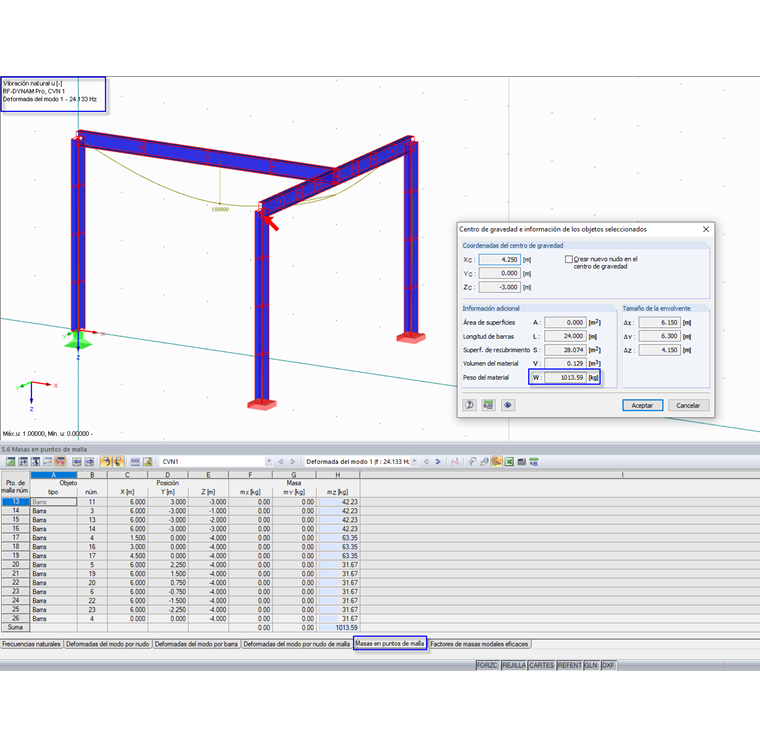Screen dimensions: 760x748
Task: Click the Zc coordinate field
Action: (x=500, y=287)
